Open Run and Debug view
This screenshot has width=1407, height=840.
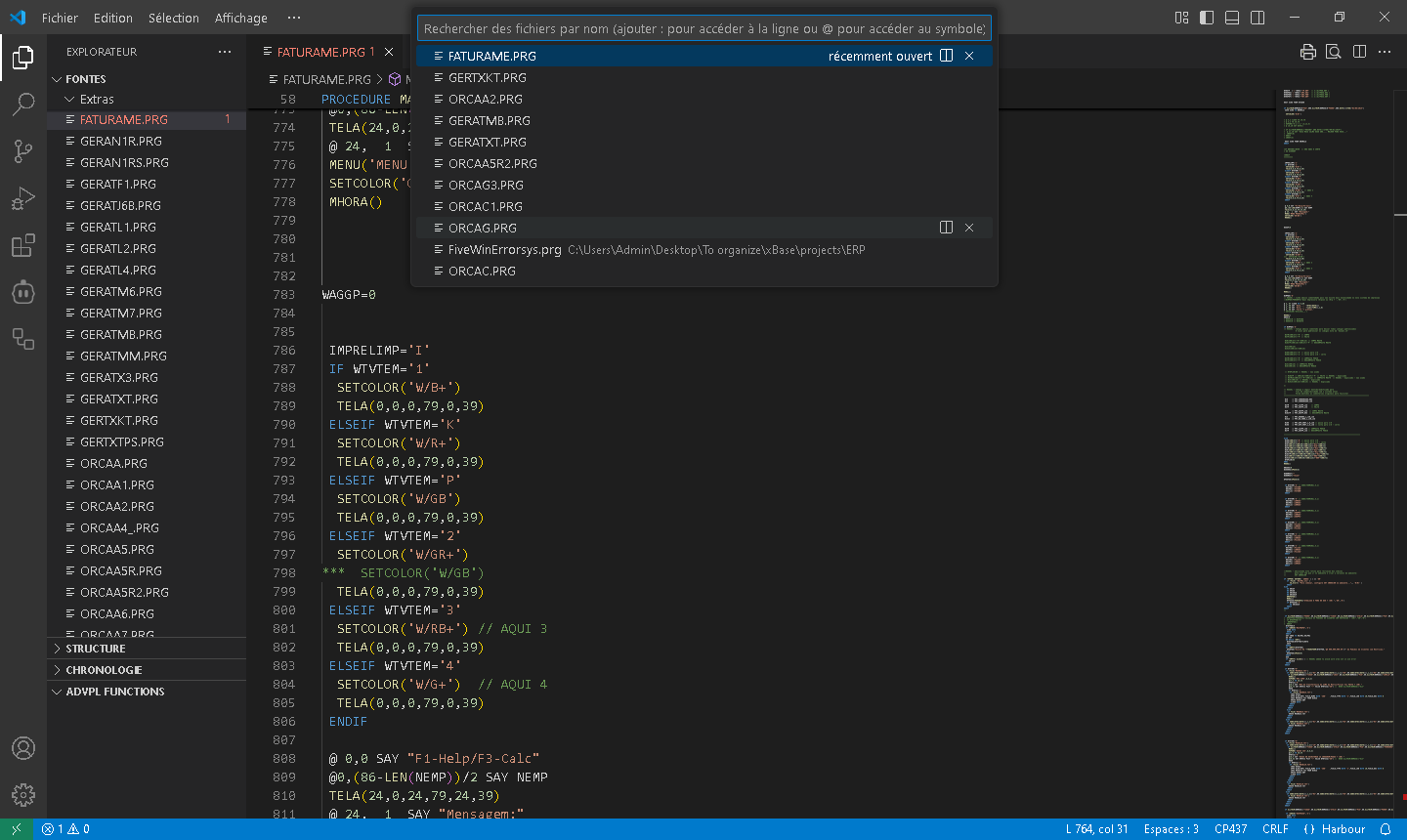coord(23,198)
